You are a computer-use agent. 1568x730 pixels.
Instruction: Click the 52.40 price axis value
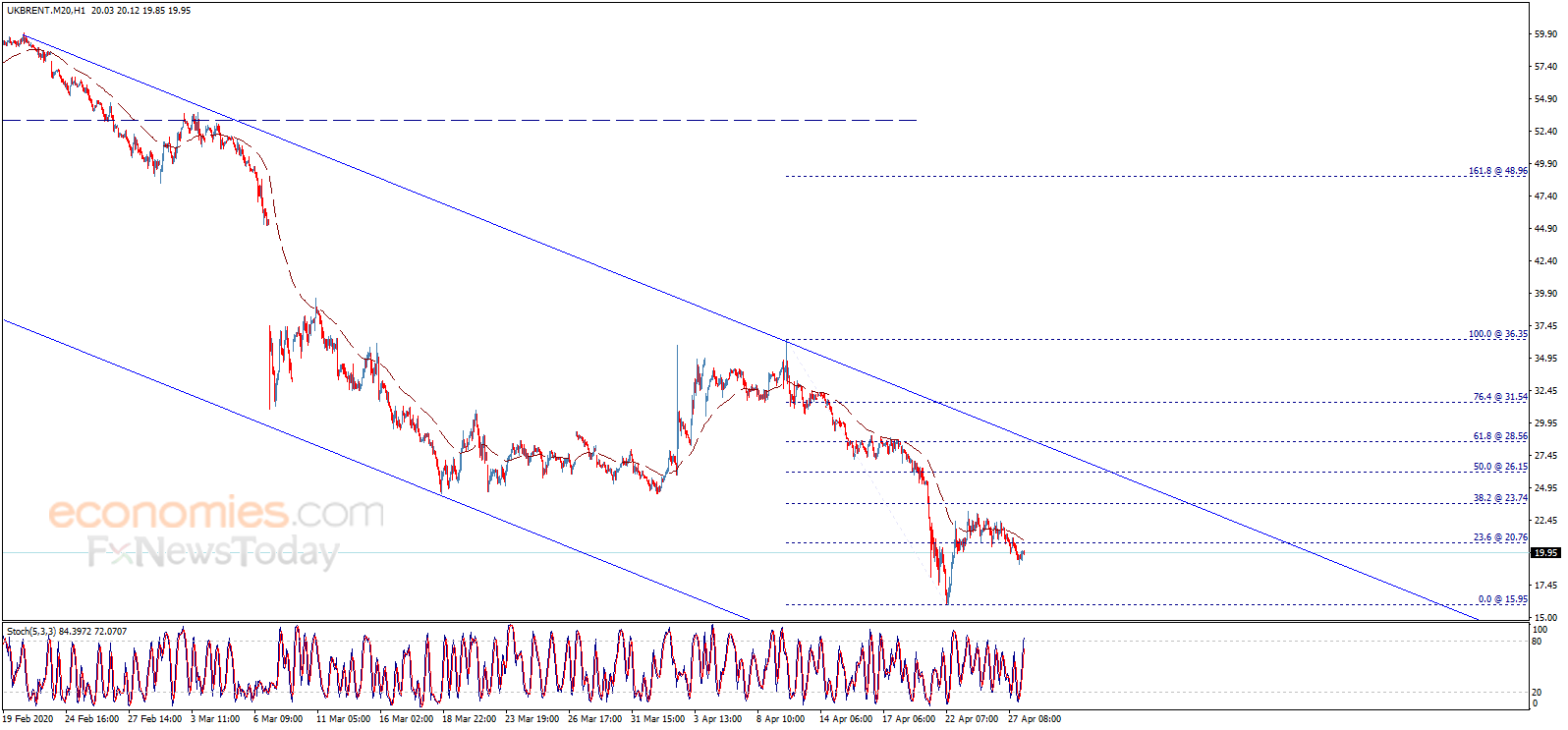click(x=1545, y=132)
